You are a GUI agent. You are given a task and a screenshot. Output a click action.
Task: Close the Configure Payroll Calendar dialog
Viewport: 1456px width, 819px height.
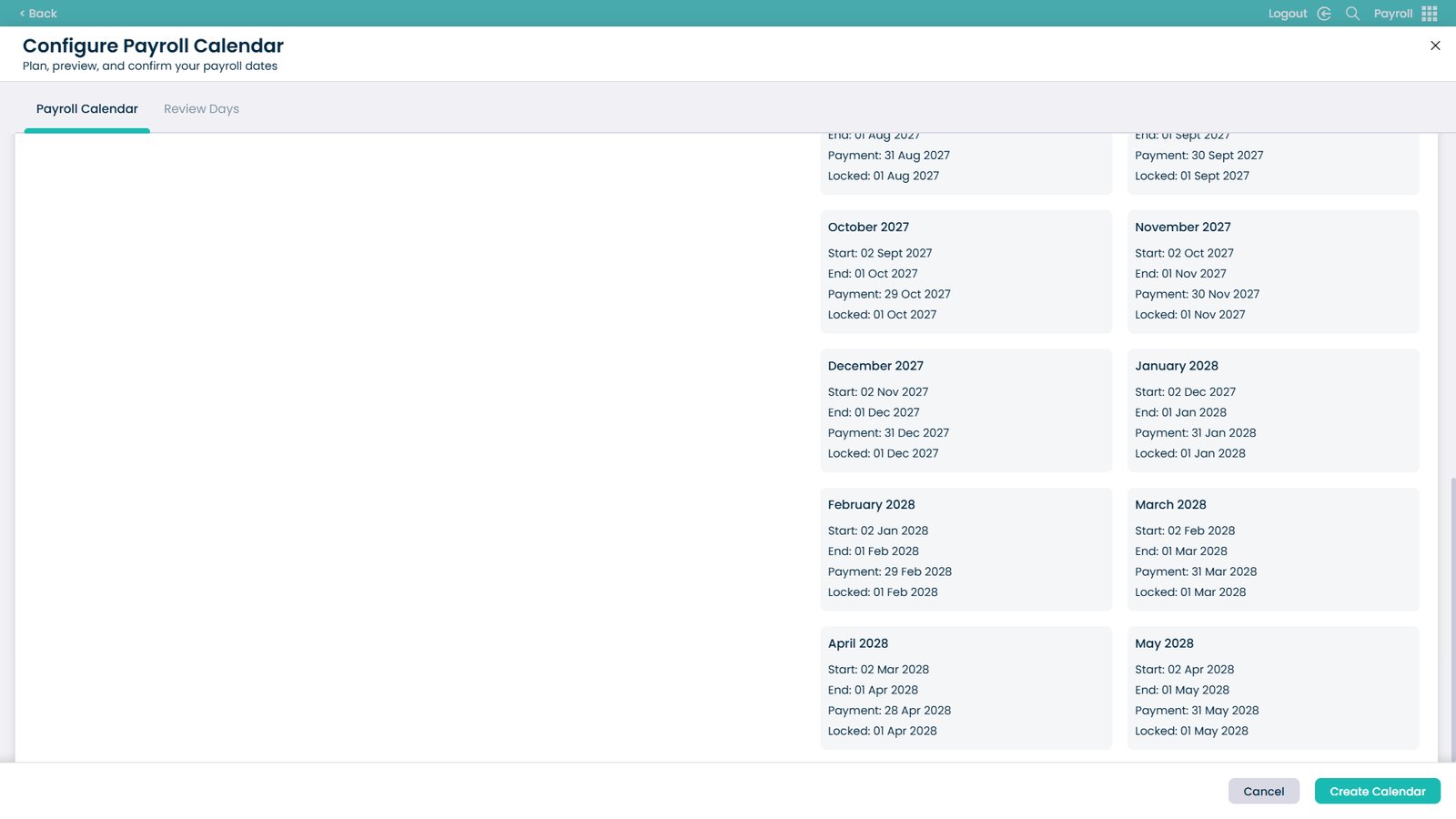[1435, 45]
